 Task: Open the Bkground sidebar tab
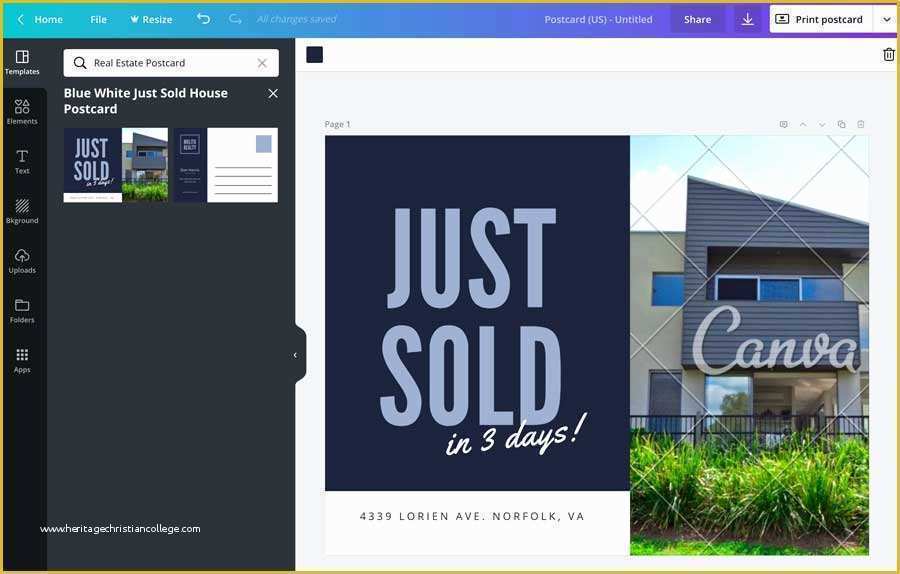[x=22, y=211]
